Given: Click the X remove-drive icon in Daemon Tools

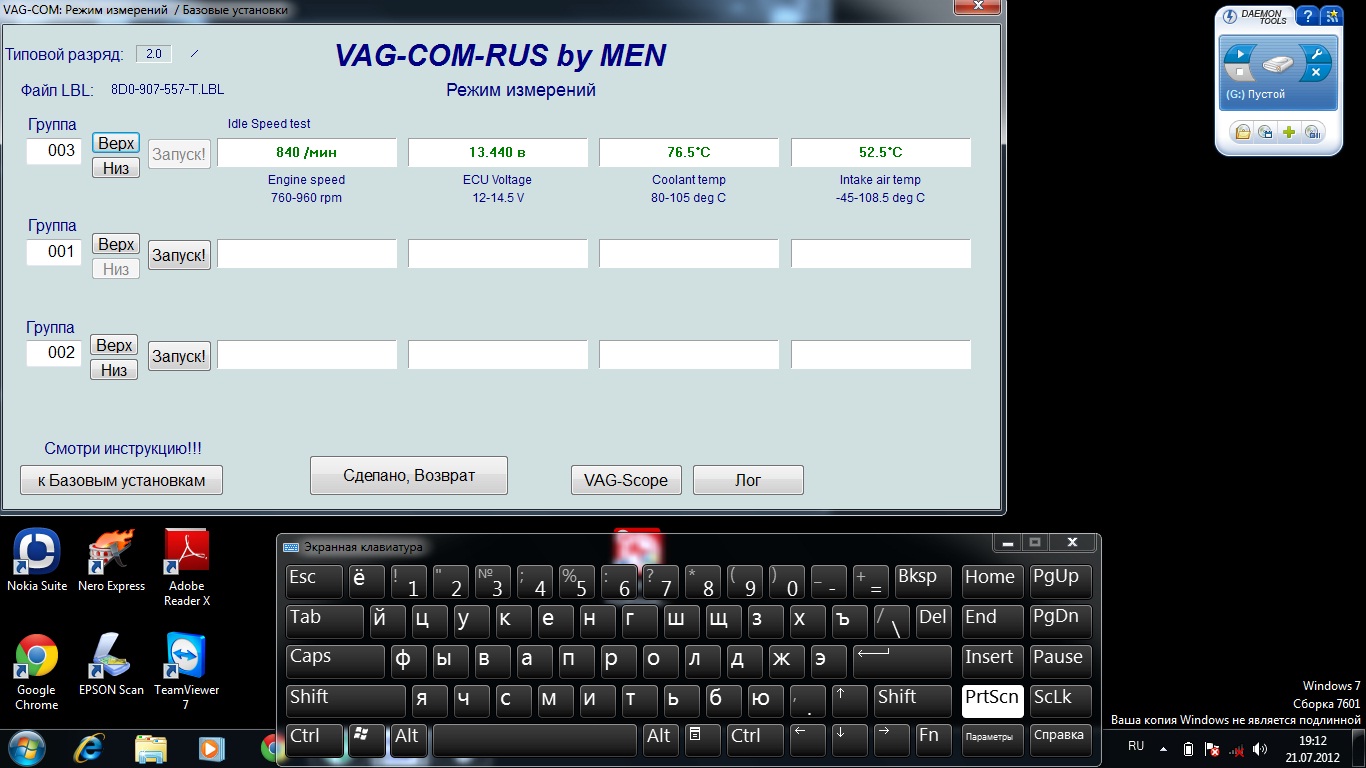Looking at the screenshot, I should (x=1316, y=73).
